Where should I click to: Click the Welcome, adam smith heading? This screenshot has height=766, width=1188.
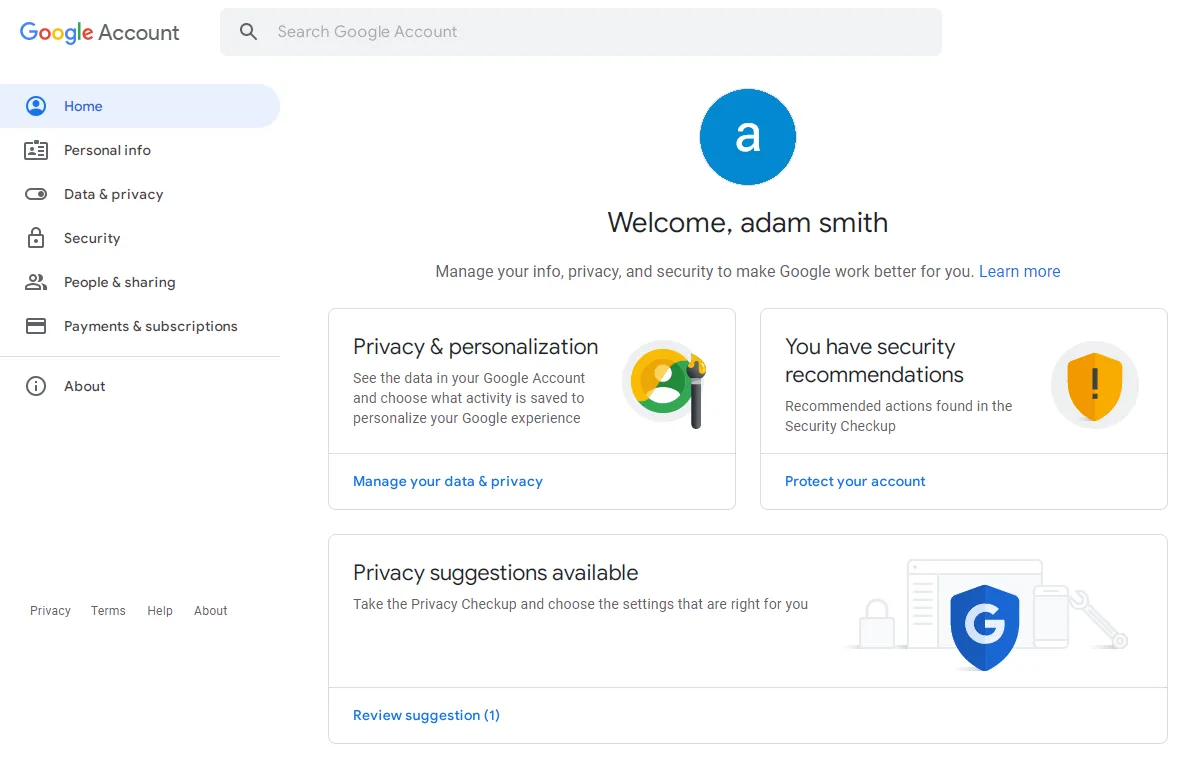pos(747,223)
